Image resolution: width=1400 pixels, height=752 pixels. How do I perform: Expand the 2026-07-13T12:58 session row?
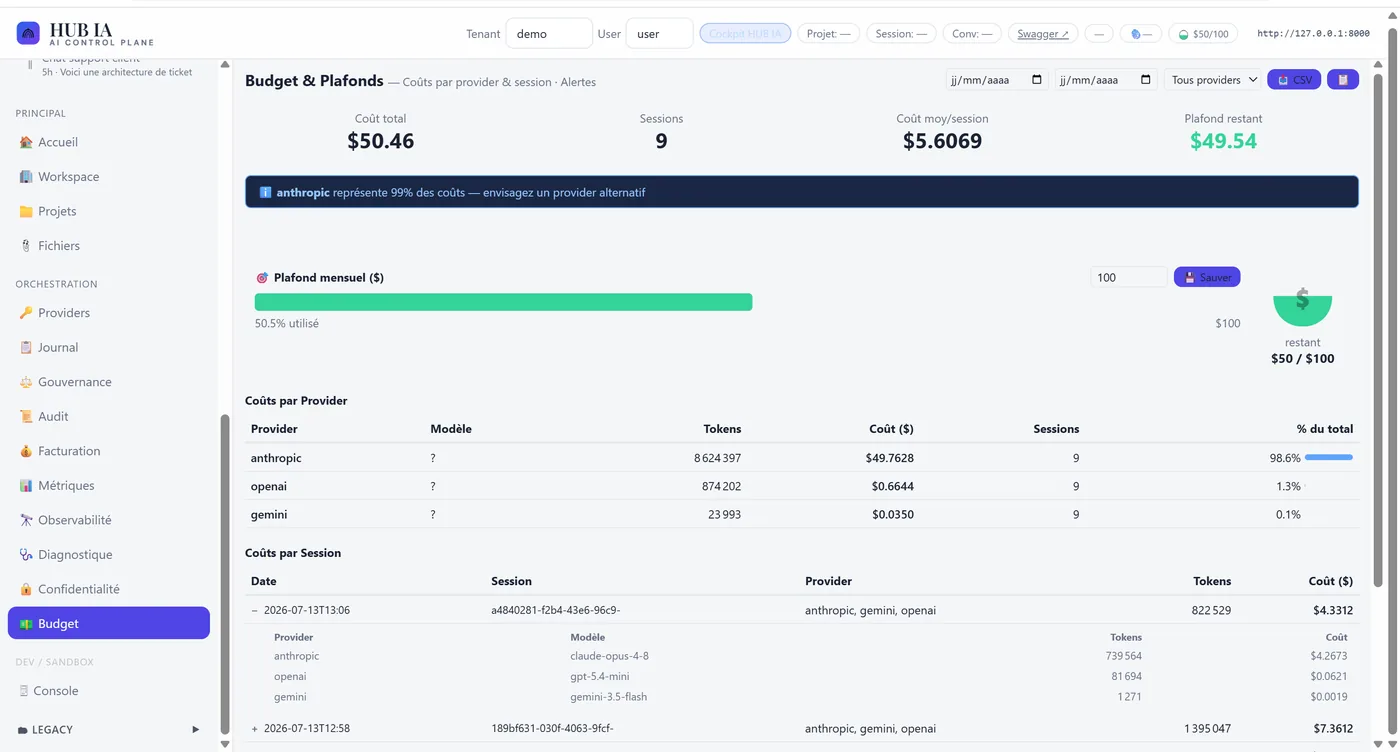(x=254, y=729)
